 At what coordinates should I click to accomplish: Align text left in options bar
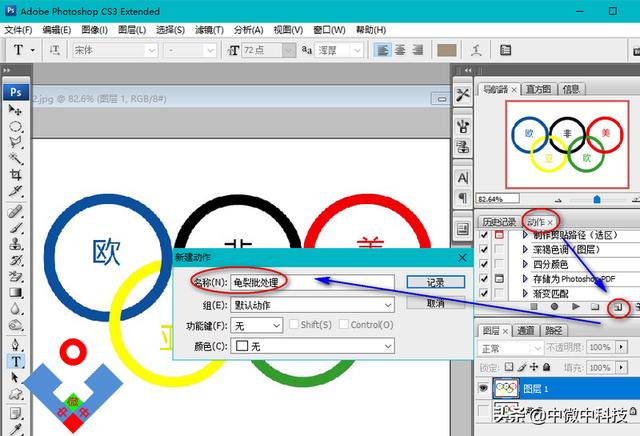pyautogui.click(x=382, y=50)
